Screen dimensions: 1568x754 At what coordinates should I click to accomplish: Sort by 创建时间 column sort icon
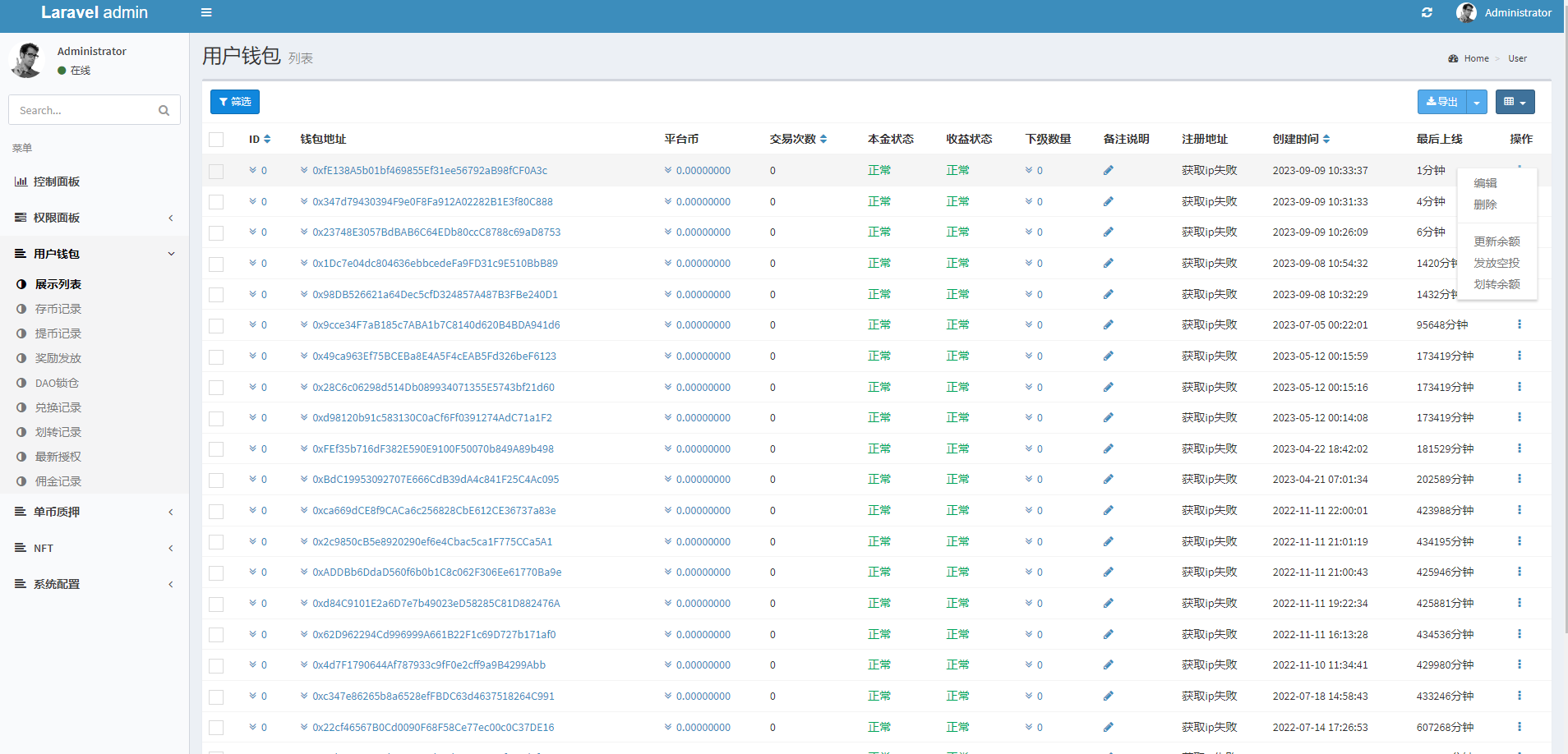click(1326, 139)
